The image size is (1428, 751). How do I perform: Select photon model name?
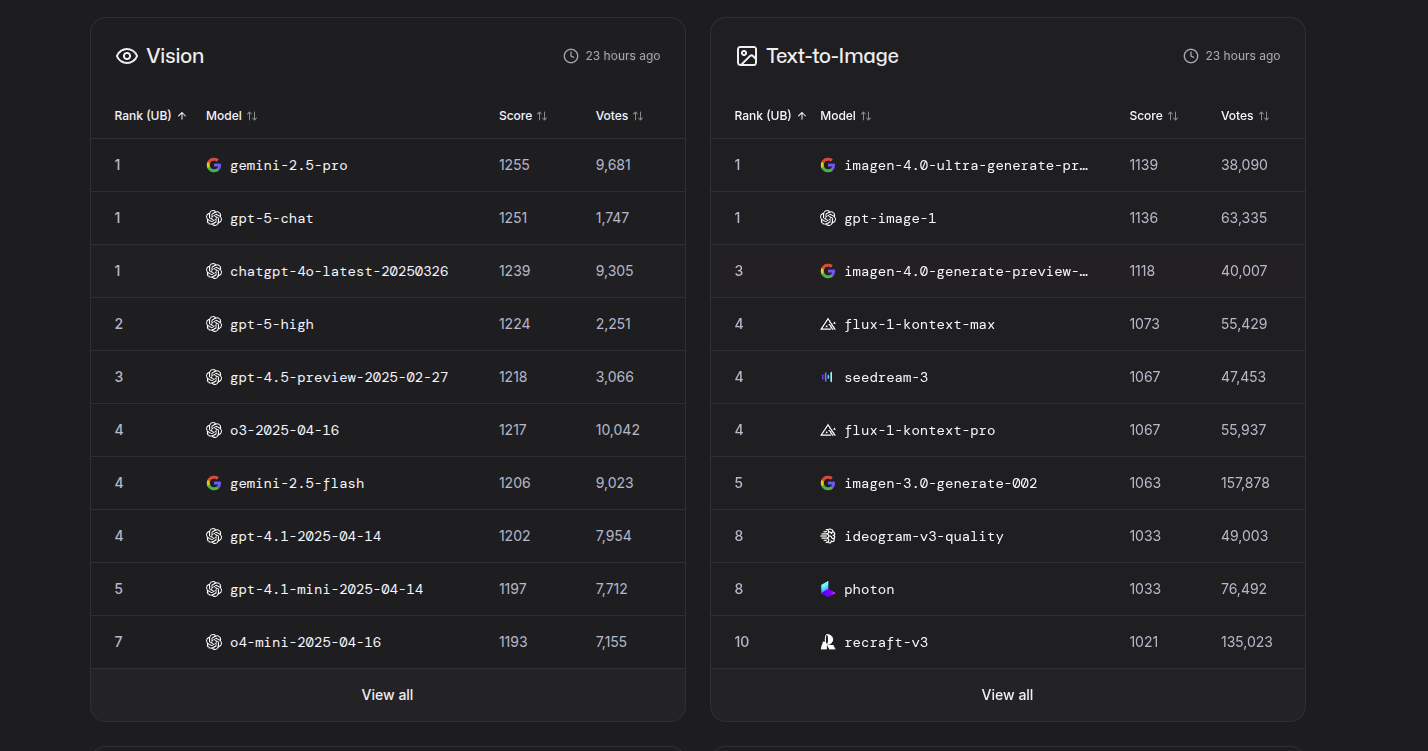tap(869, 589)
